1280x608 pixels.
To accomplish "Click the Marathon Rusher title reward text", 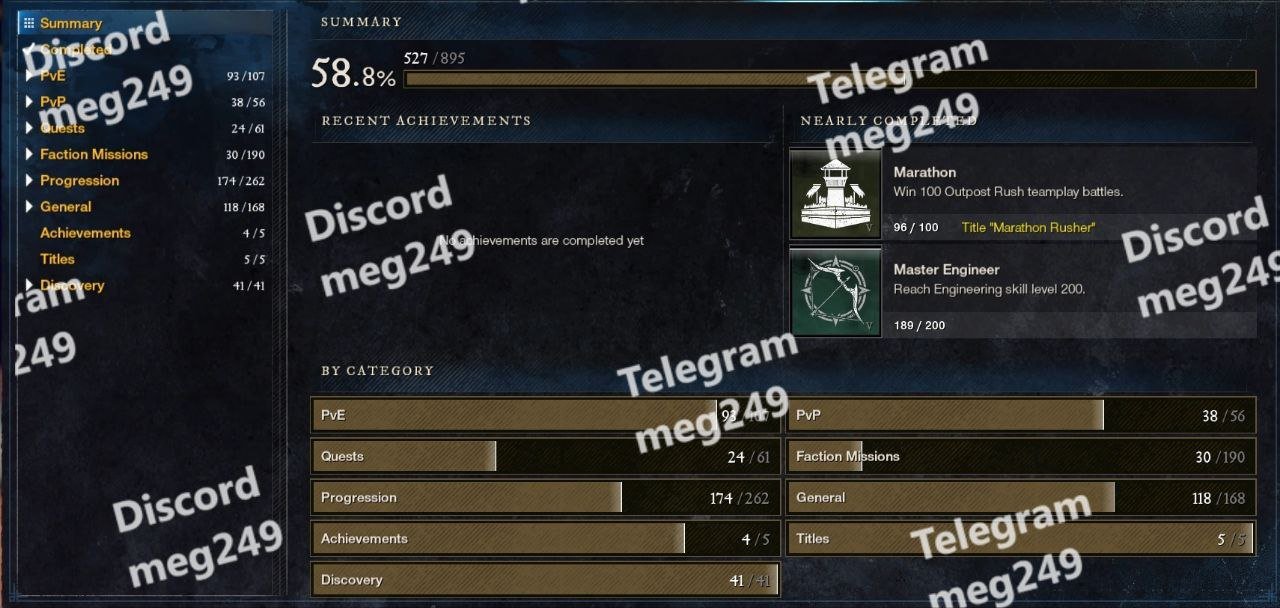I will (1028, 227).
